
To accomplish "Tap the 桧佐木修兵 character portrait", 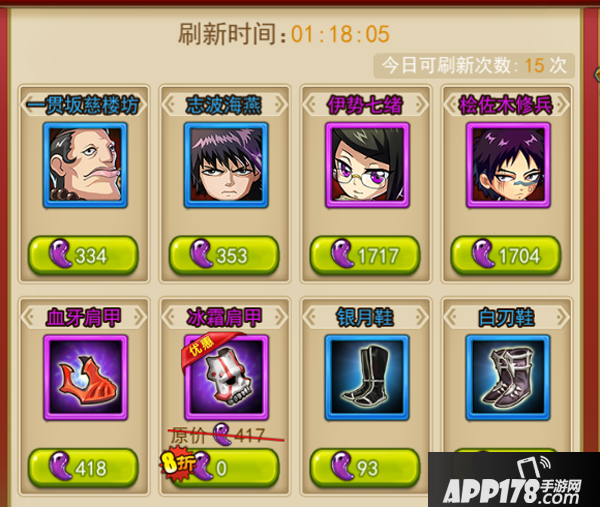I will coord(508,165).
